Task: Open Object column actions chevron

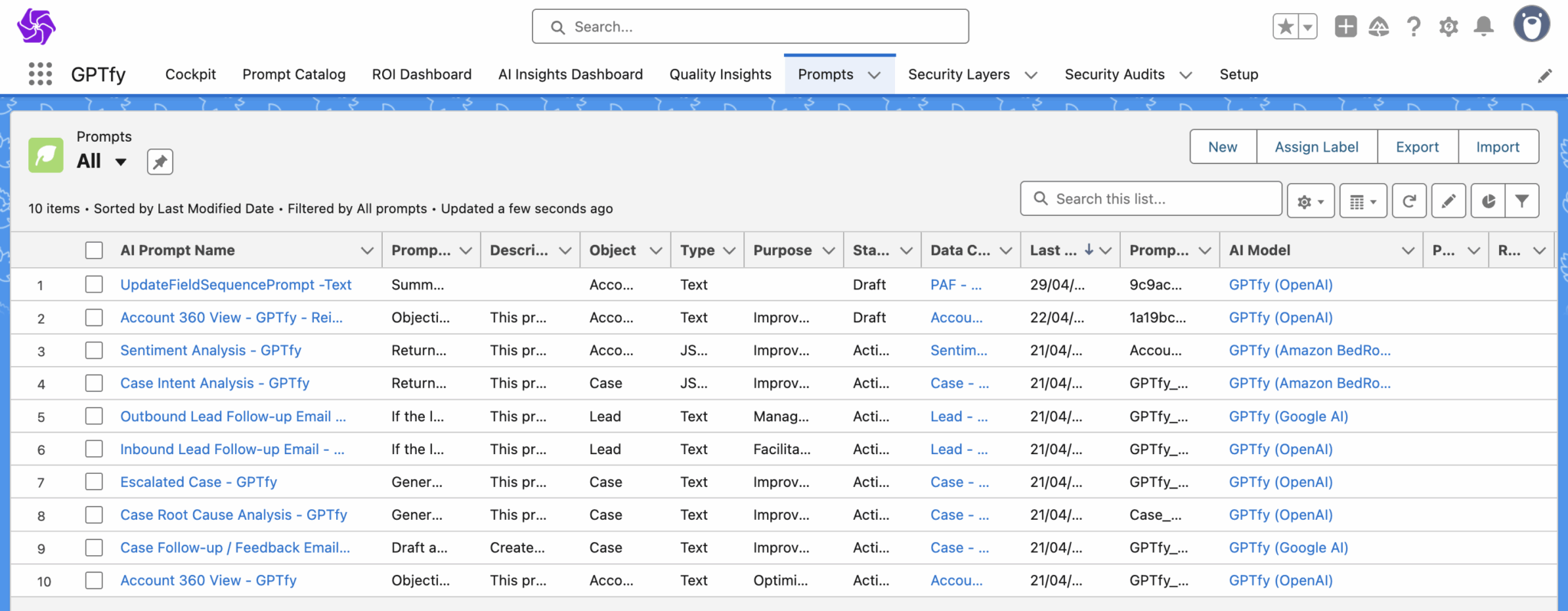Action: (x=655, y=250)
